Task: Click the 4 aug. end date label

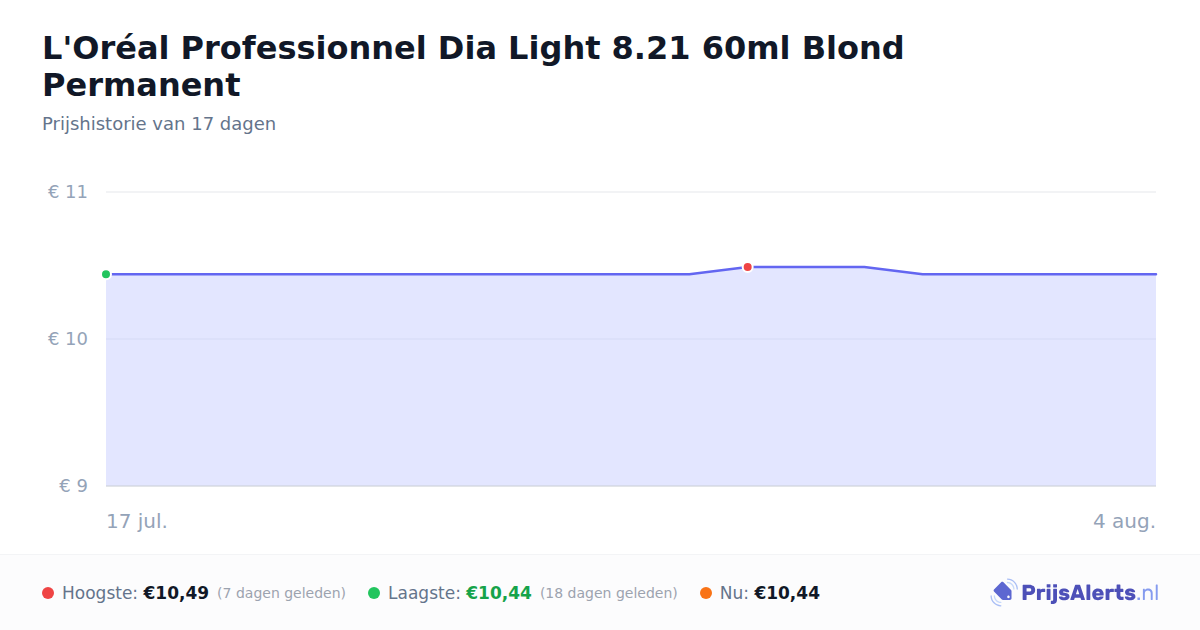Action: click(x=1124, y=521)
